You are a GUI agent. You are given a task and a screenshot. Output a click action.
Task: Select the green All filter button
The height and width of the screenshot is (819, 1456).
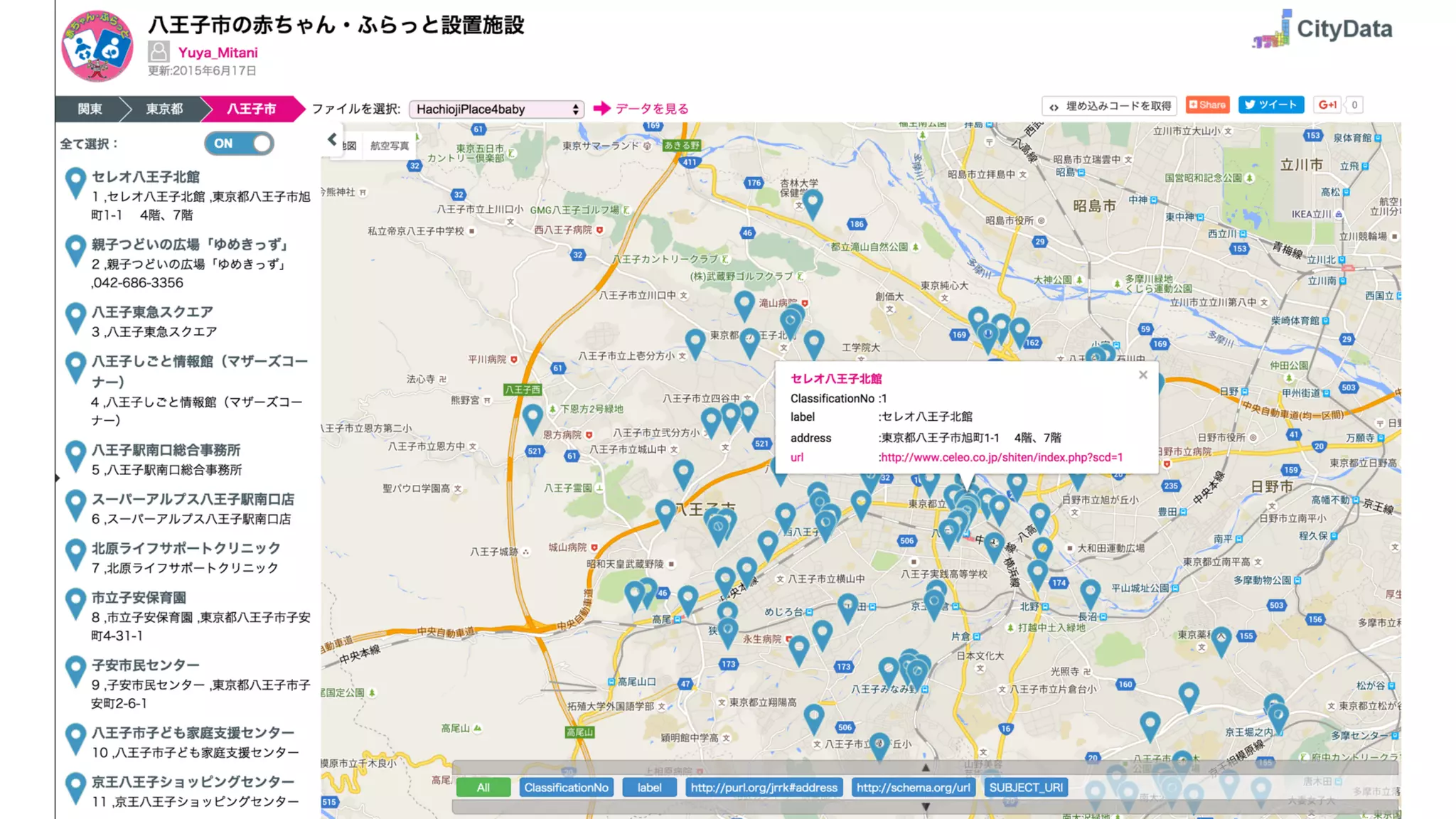483,787
